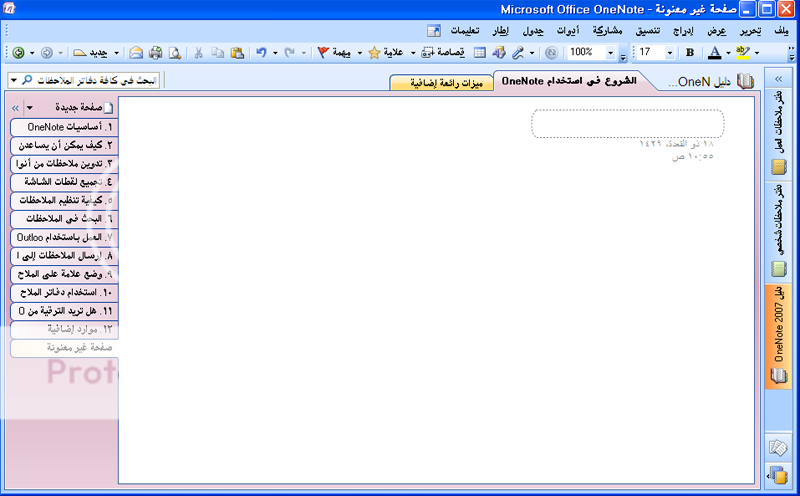
Task: Click the Highlight color icon
Action: 743,53
